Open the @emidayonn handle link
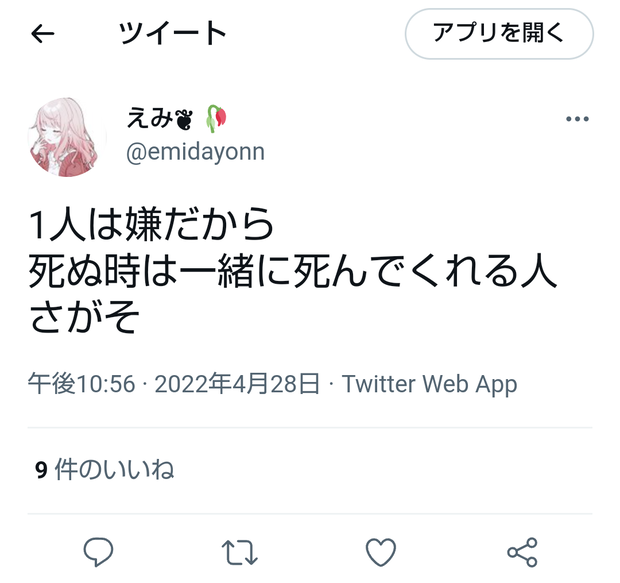 (195, 152)
